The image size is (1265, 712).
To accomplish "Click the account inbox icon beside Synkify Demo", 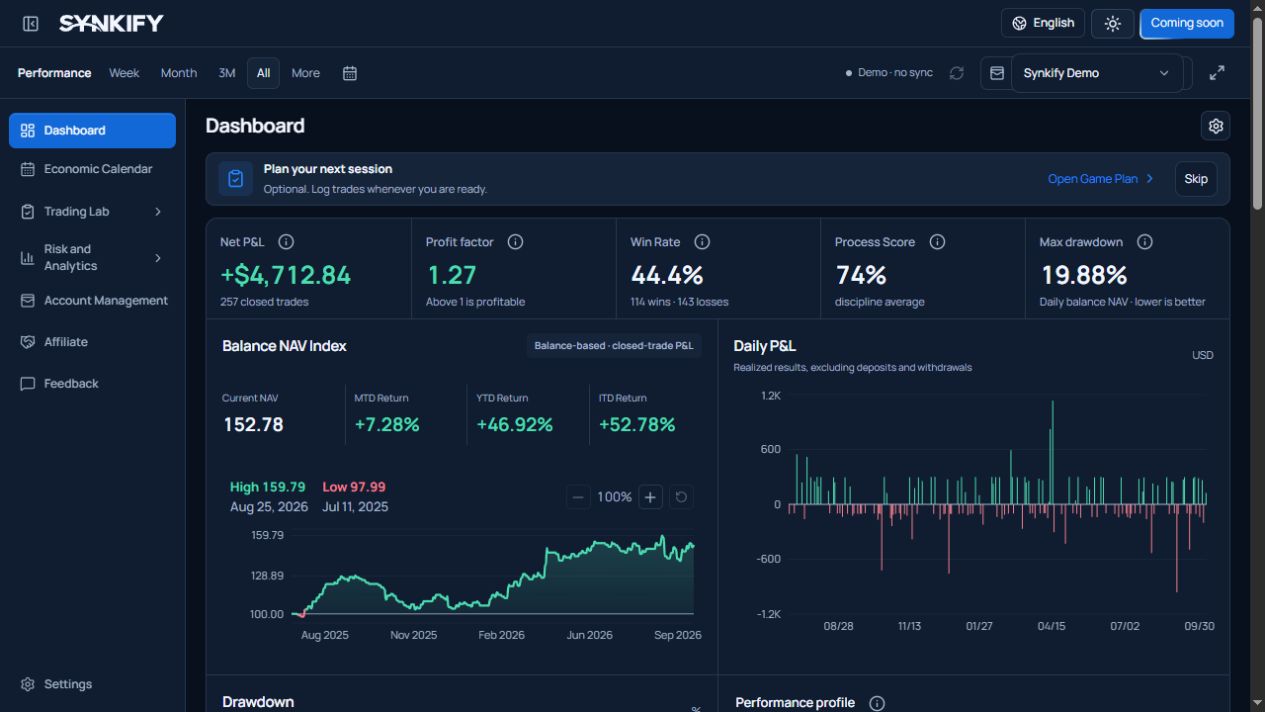I will pos(997,73).
